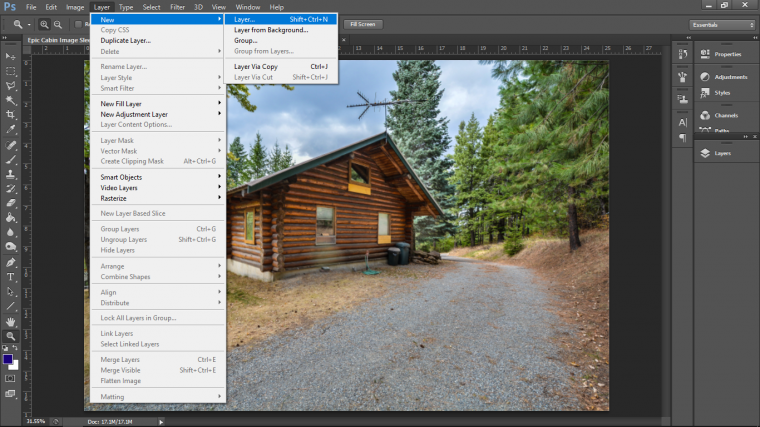Open the History panel icon
The image size is (760, 427).
point(683,54)
